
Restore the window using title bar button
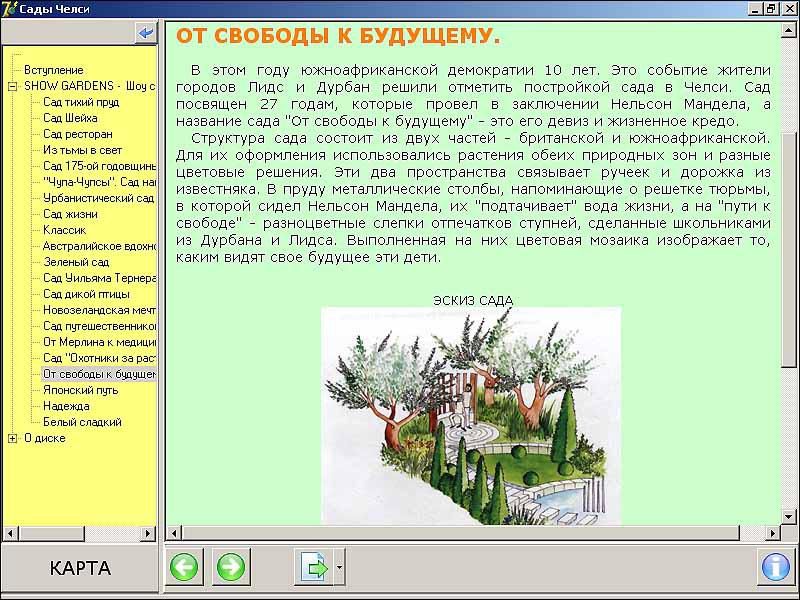pyautogui.click(x=771, y=8)
